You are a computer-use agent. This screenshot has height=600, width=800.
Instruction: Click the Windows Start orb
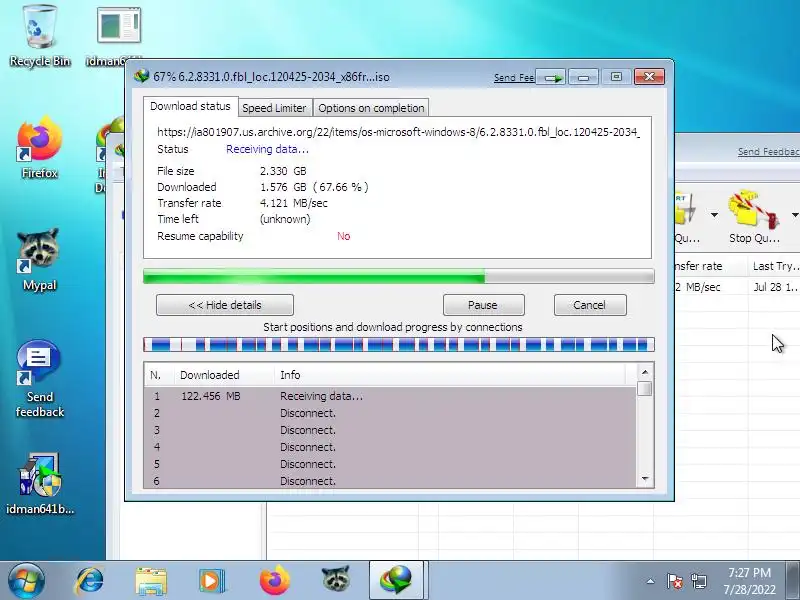(x=26, y=581)
